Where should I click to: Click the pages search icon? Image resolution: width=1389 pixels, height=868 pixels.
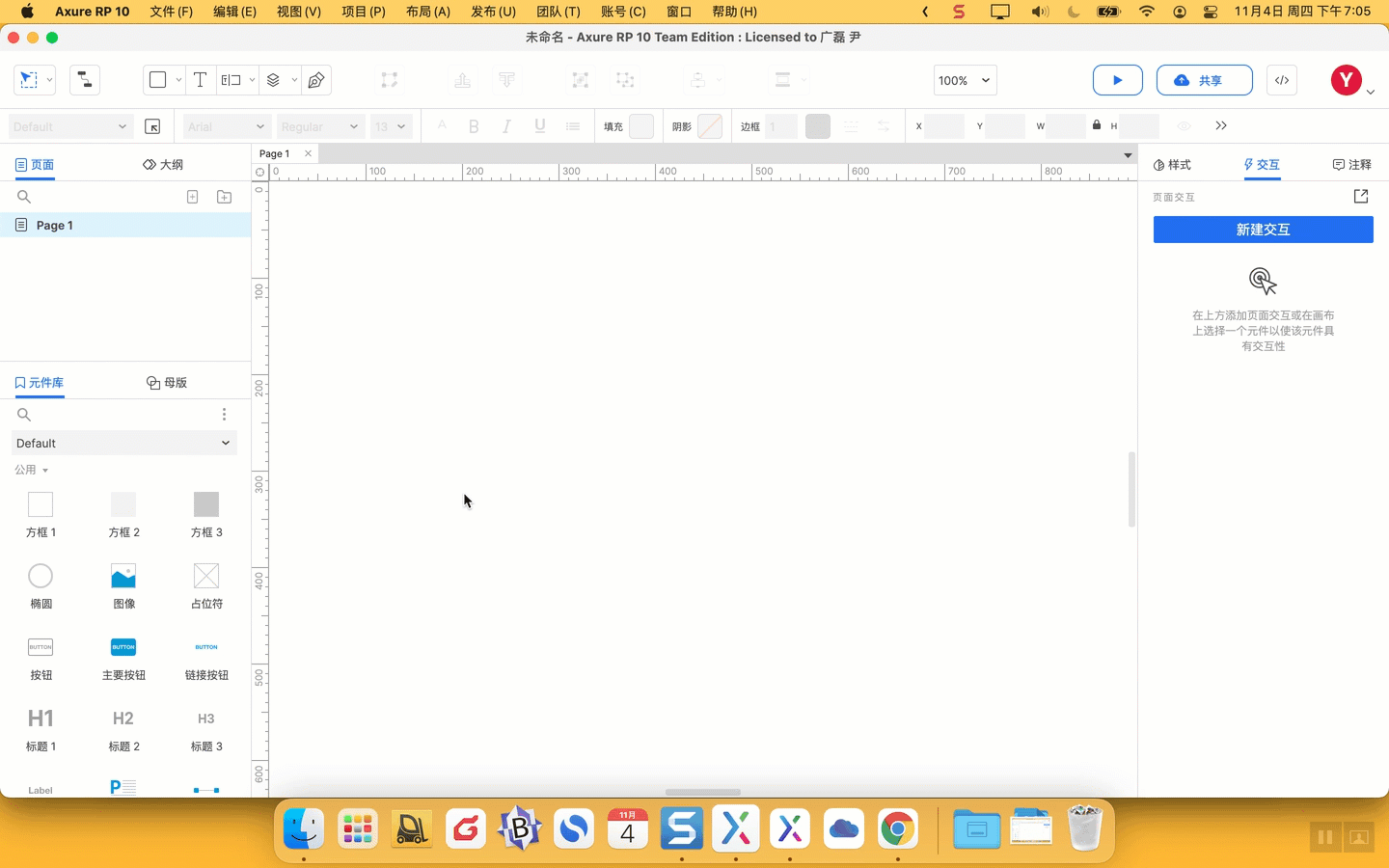[x=24, y=197]
